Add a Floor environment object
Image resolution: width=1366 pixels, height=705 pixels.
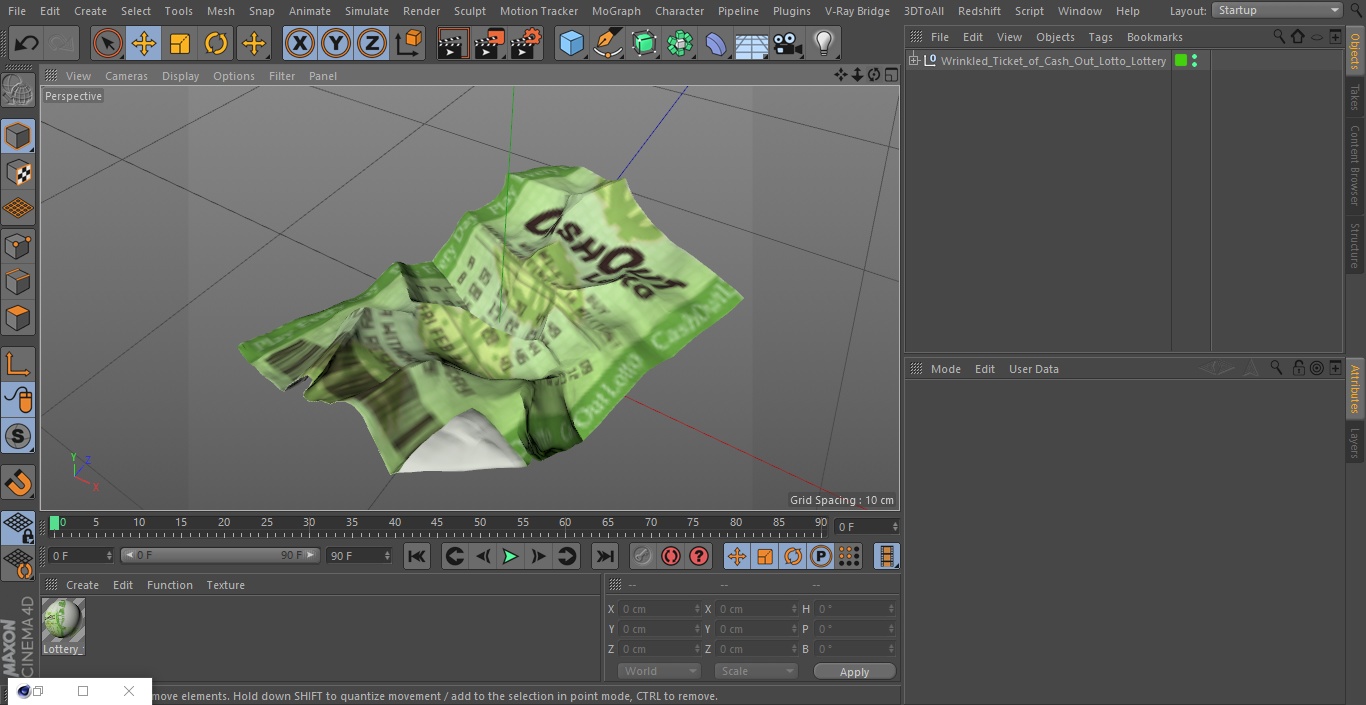click(x=751, y=43)
